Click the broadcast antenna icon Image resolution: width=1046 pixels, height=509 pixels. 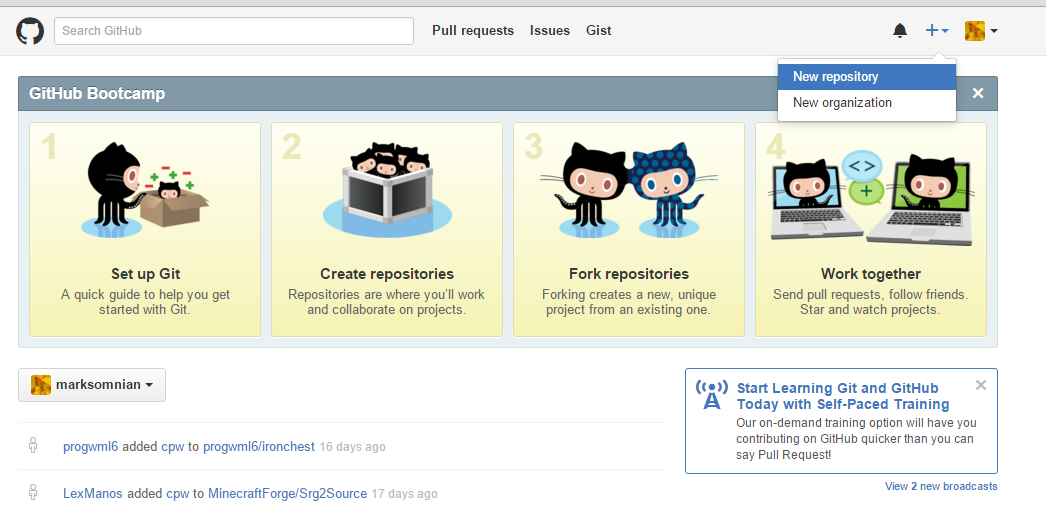[x=712, y=395]
